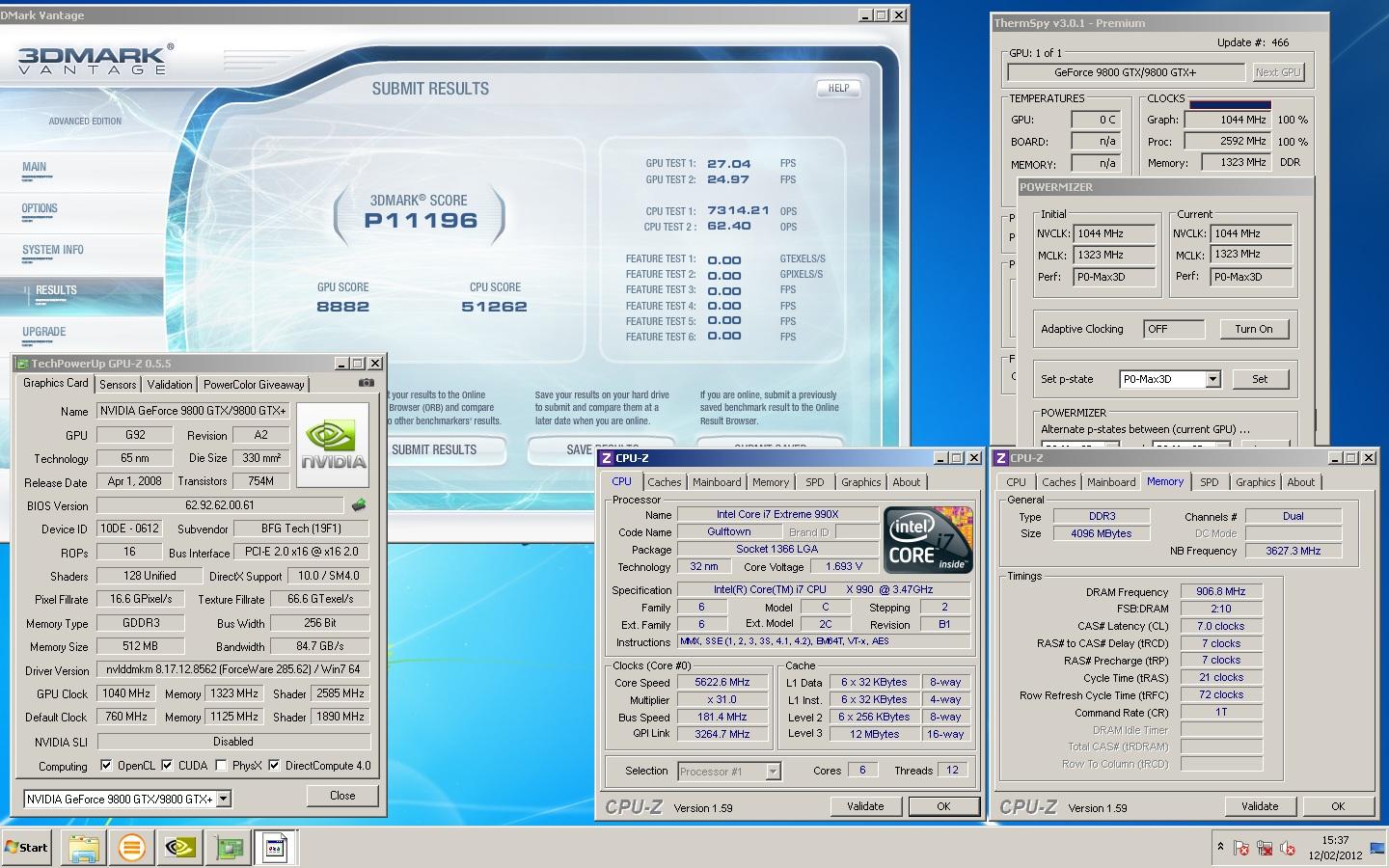Screen dimensions: 1389x868
Task: Toggle the OpenCL checkbox in GPU-Z
Action: click(106, 766)
